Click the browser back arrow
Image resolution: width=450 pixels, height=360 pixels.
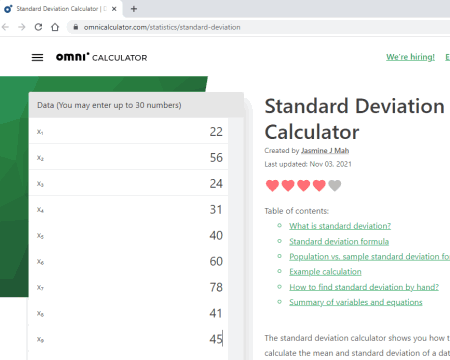pos(5,27)
